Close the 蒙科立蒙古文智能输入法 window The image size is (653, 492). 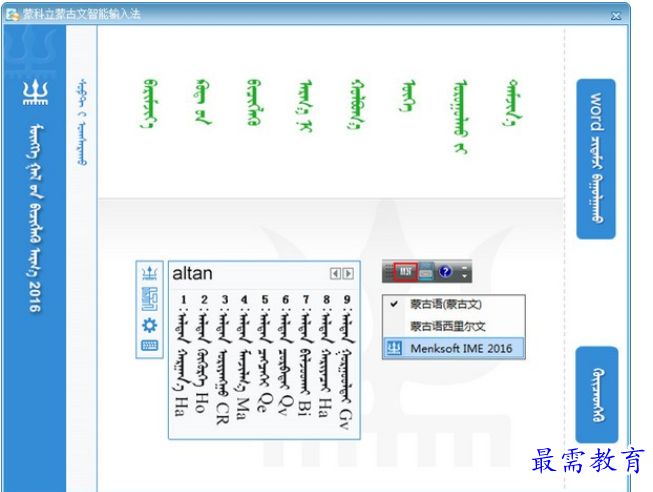point(616,16)
